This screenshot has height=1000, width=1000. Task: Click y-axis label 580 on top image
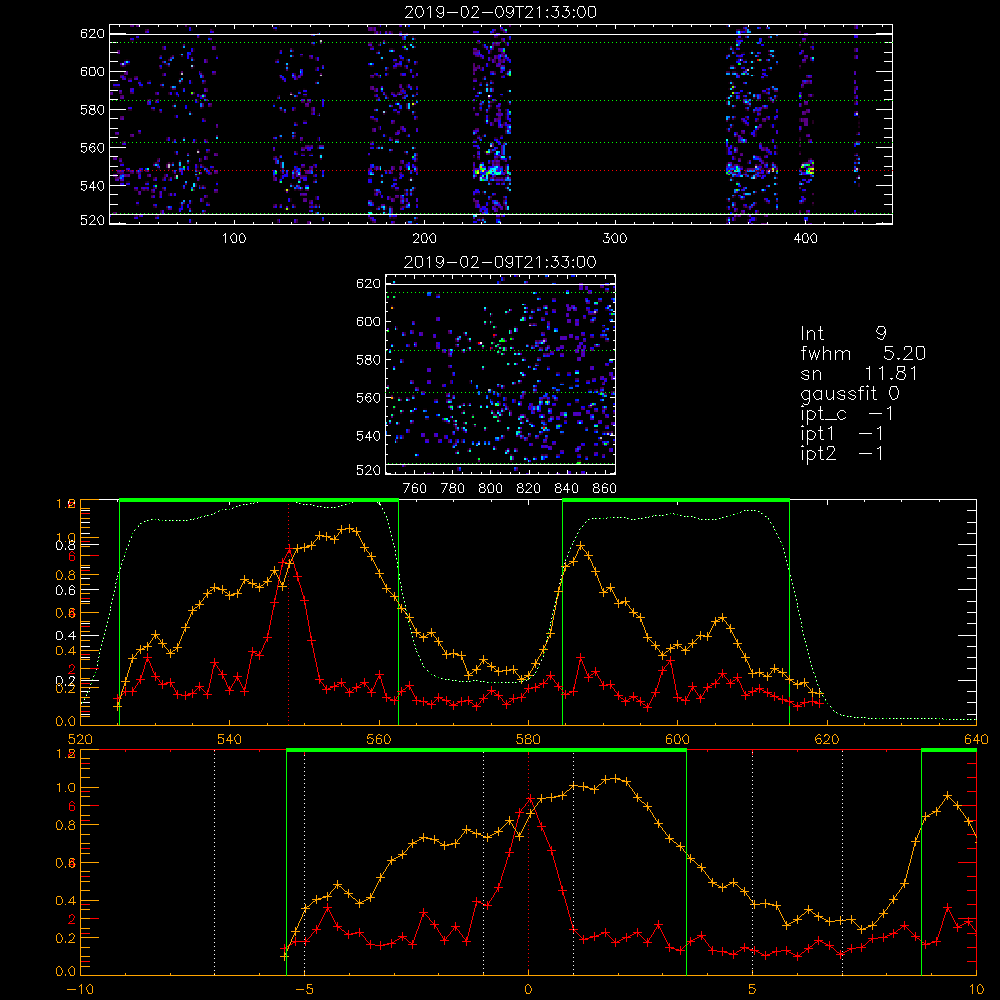click(x=92, y=110)
